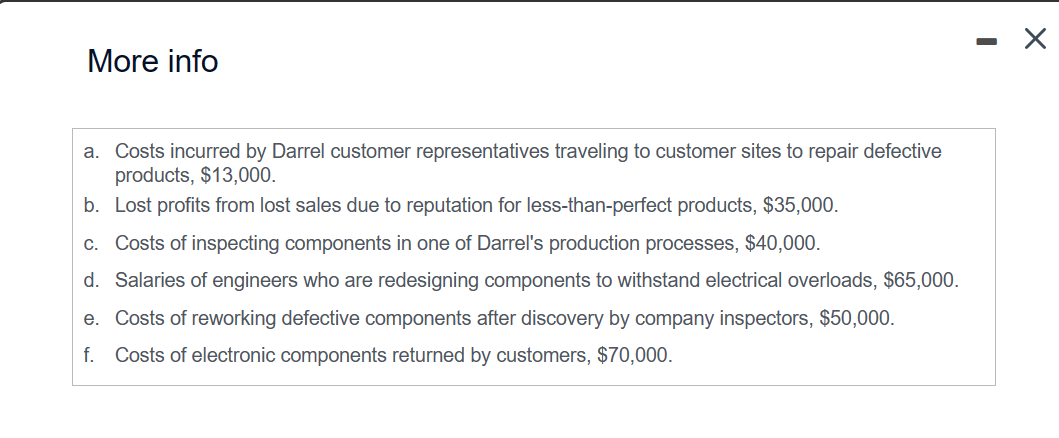Click the $70,000 returned components amount
1059x438 pixels.
pyautogui.click(x=633, y=355)
